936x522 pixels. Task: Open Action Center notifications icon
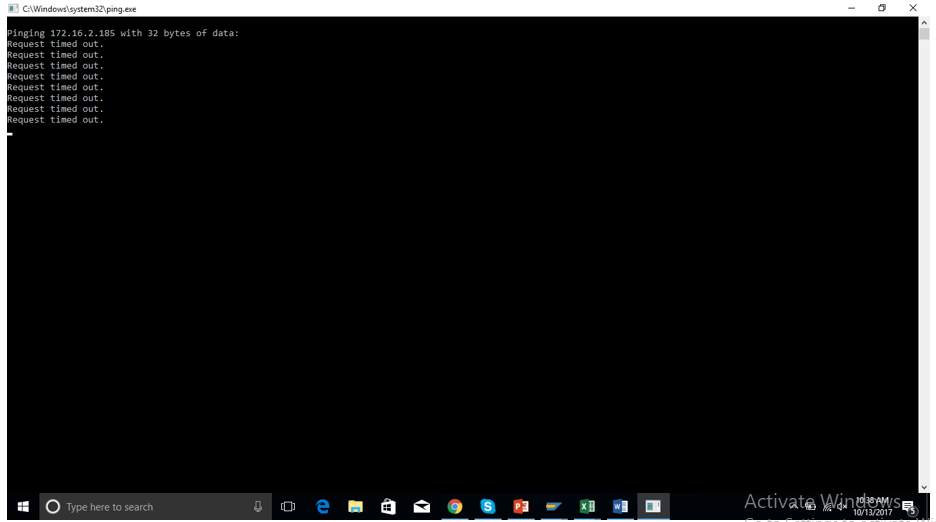[x=909, y=507]
